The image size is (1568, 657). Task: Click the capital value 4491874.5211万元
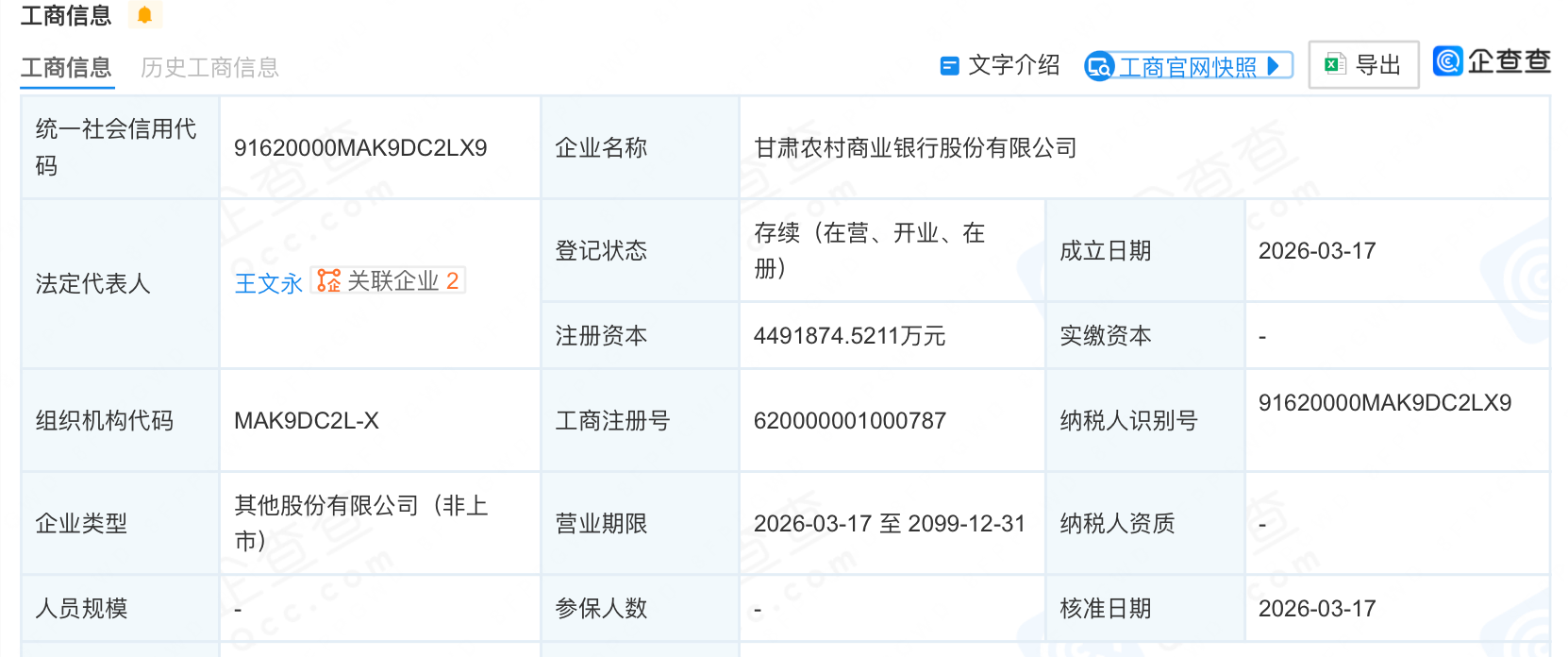pyautogui.click(x=849, y=336)
